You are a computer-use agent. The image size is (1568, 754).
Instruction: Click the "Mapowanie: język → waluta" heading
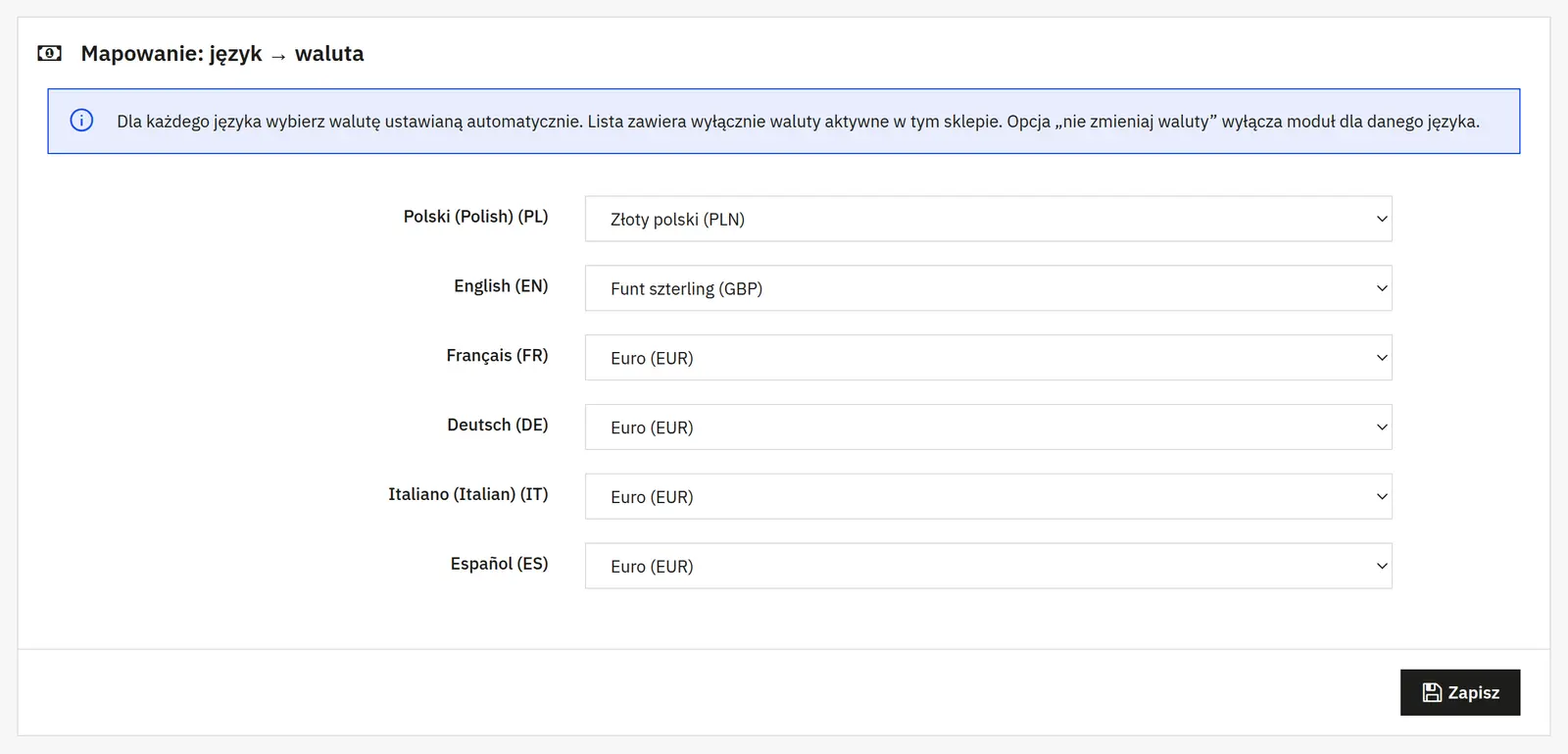[222, 54]
